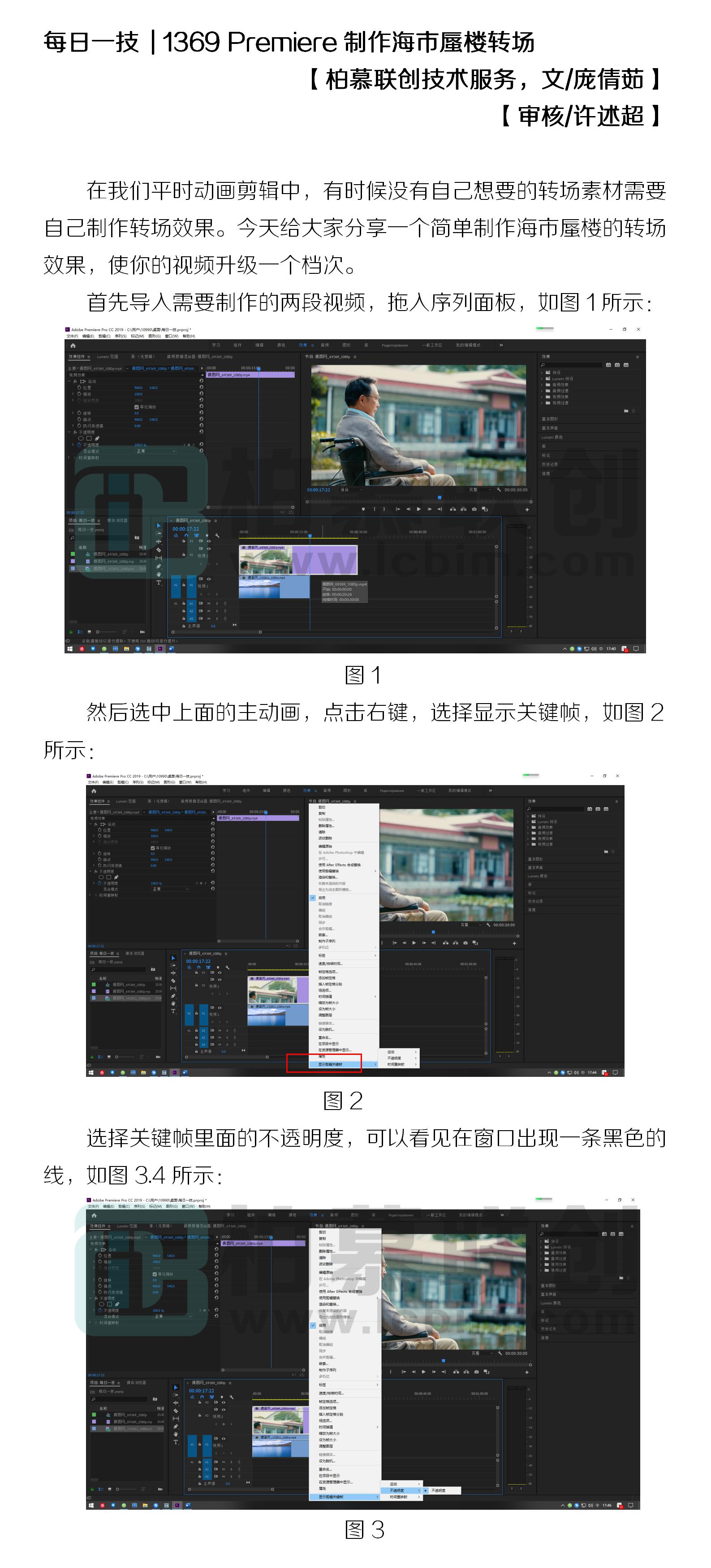
Task: Toggle the checked 启用 item in Figure 2
Action: 322,898
